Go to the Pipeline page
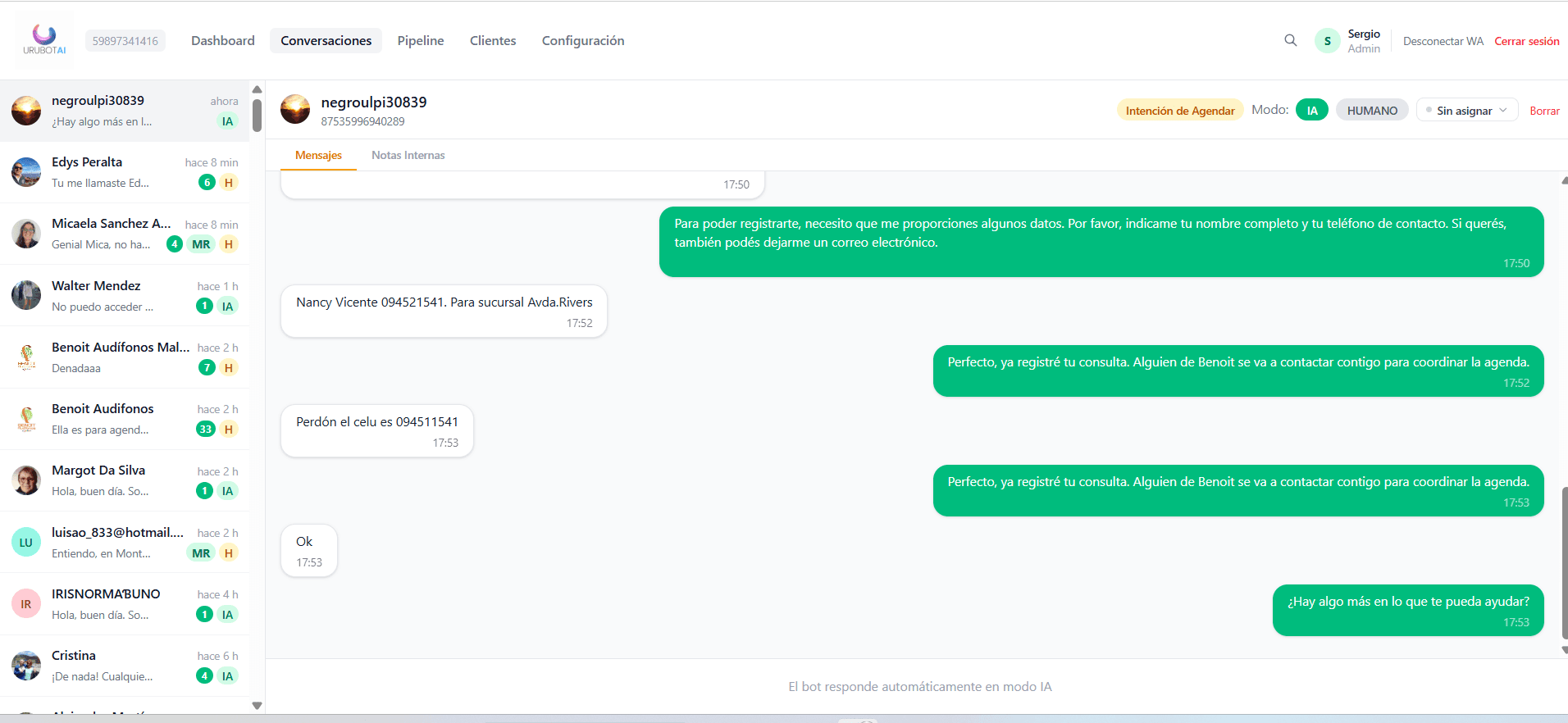The height and width of the screenshot is (723, 1568). (x=421, y=40)
